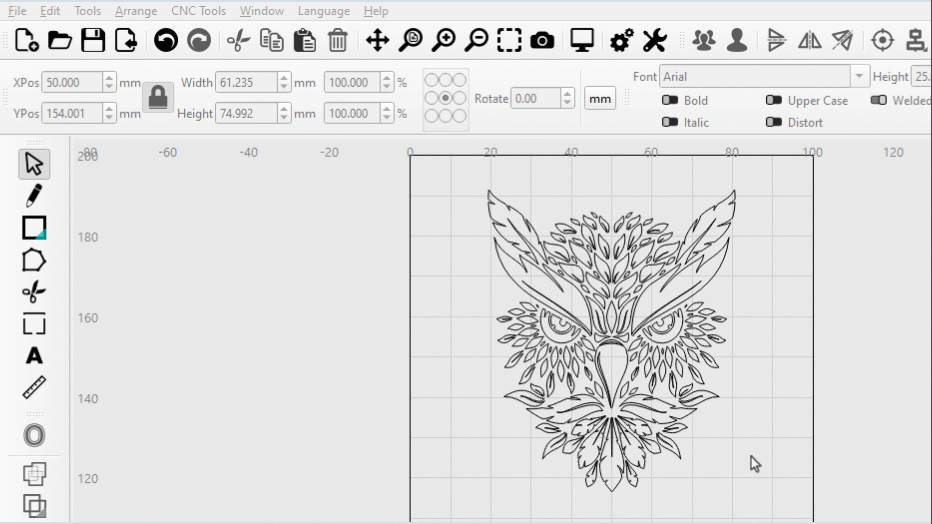Click the Offset Shapes tool
Image resolution: width=932 pixels, height=524 pixels.
click(x=34, y=436)
